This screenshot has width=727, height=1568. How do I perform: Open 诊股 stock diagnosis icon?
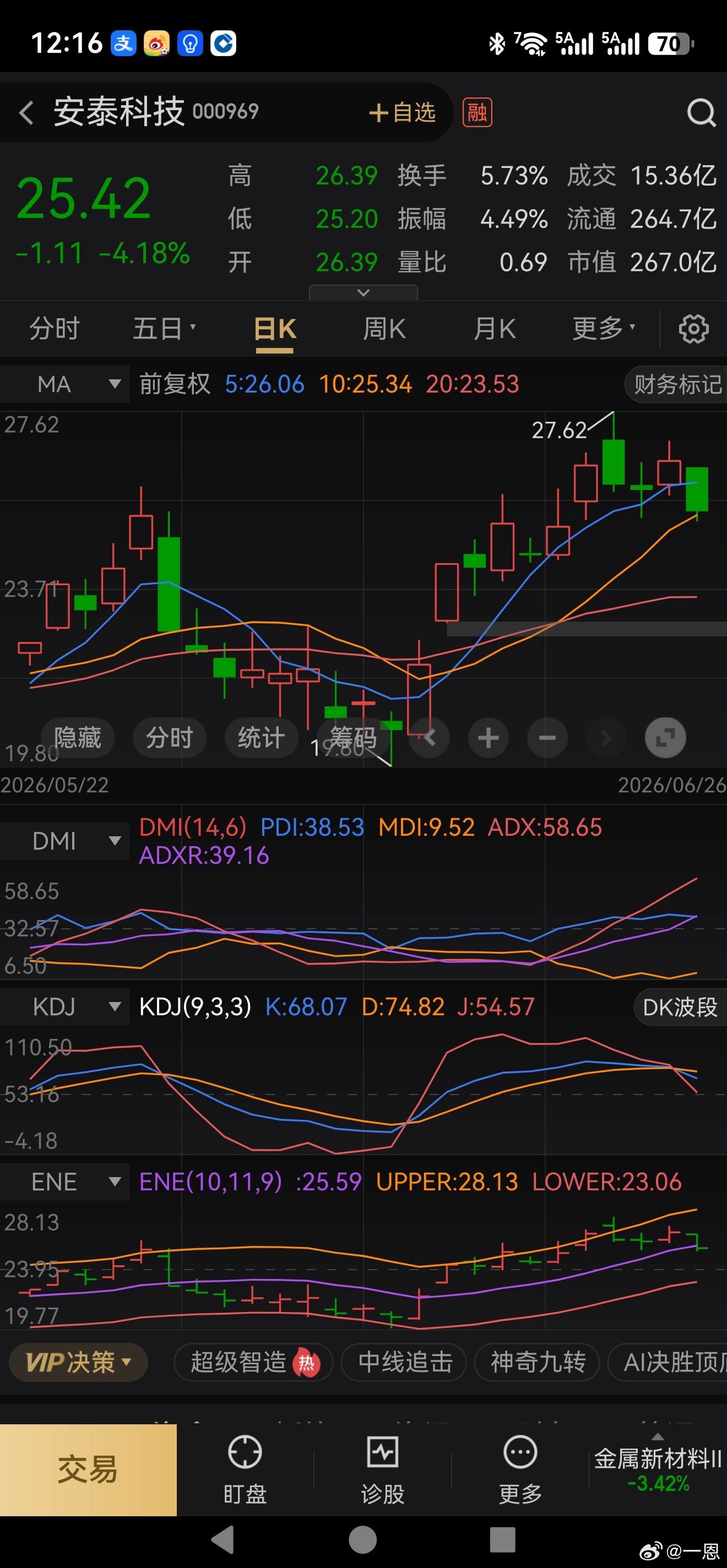point(382,1469)
